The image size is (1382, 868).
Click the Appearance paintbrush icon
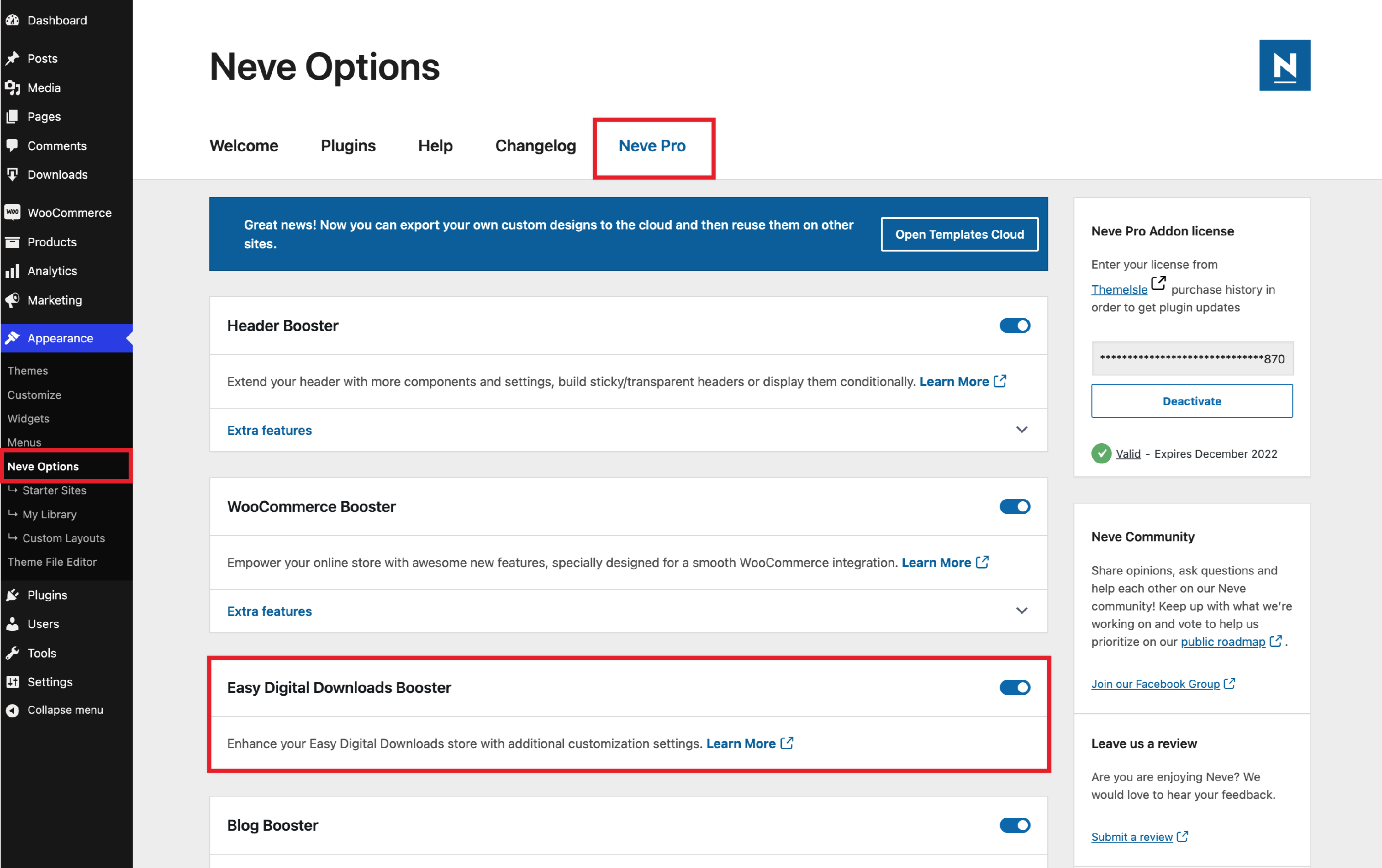click(x=13, y=338)
